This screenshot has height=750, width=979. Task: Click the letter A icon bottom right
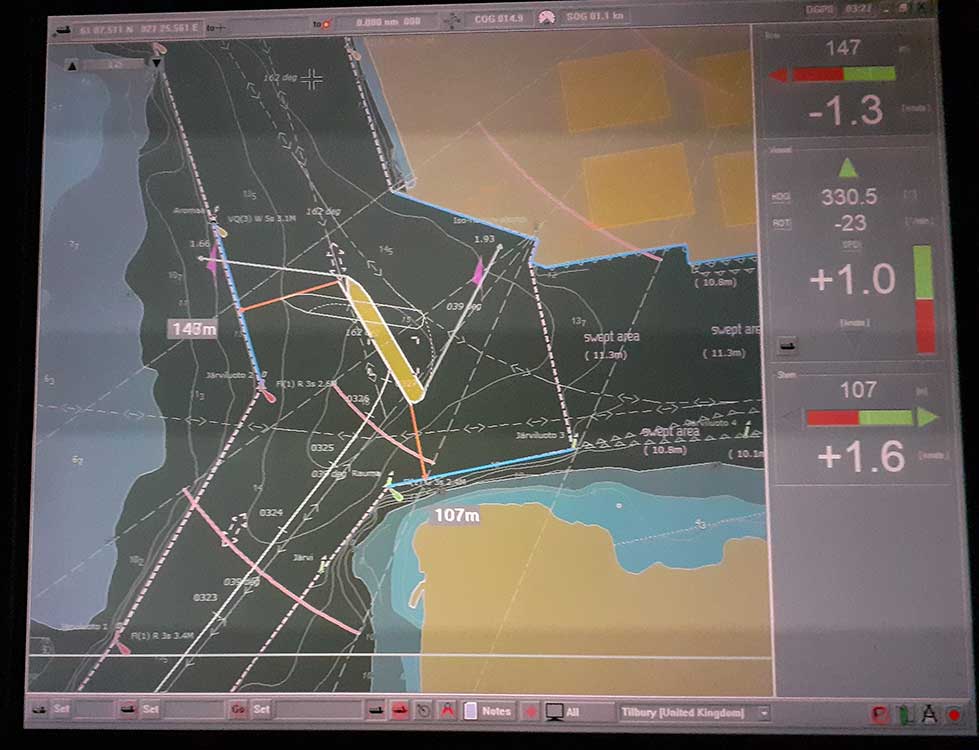tap(929, 714)
